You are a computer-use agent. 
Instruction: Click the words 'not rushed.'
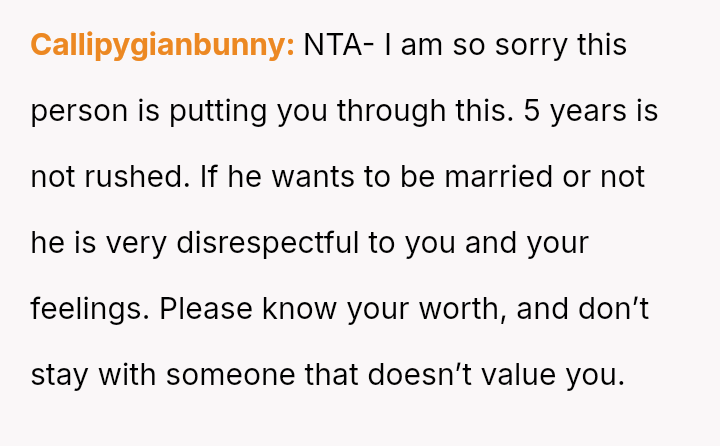pos(96,178)
